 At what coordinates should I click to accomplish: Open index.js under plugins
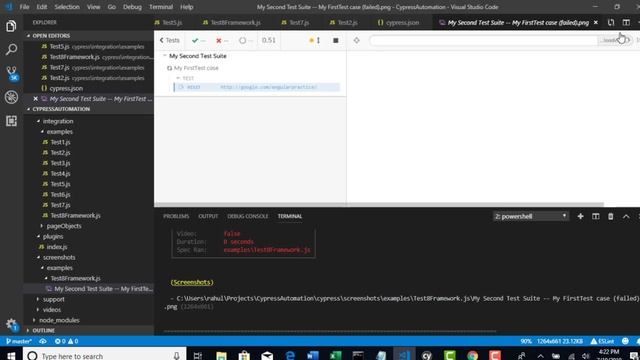pyautogui.click(x=57, y=247)
